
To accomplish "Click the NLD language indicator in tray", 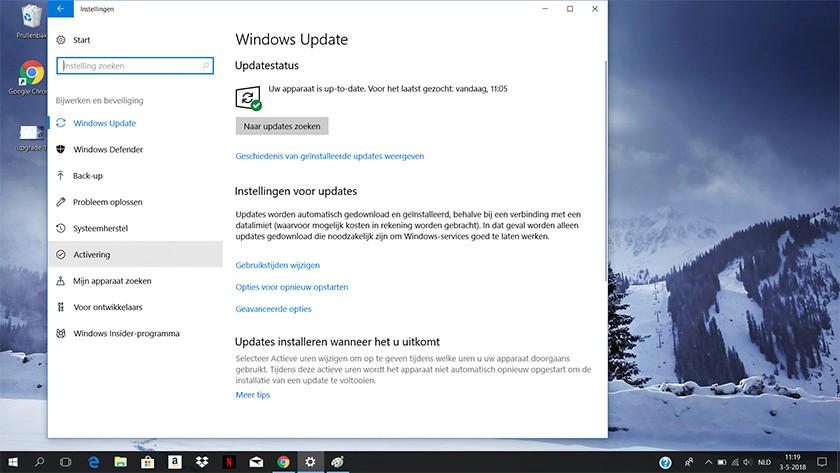I will pyautogui.click(x=764, y=462).
